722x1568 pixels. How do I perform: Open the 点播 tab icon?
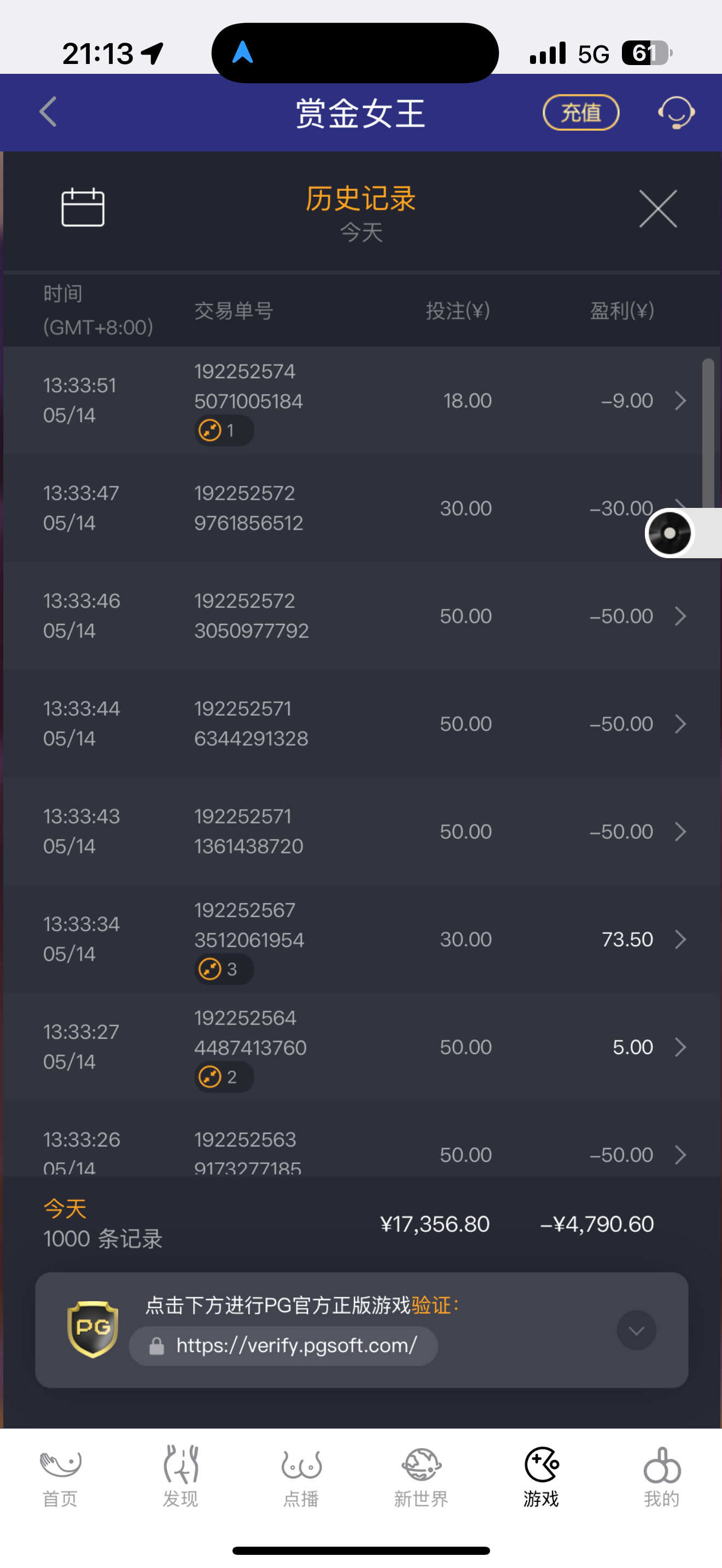click(x=301, y=1476)
